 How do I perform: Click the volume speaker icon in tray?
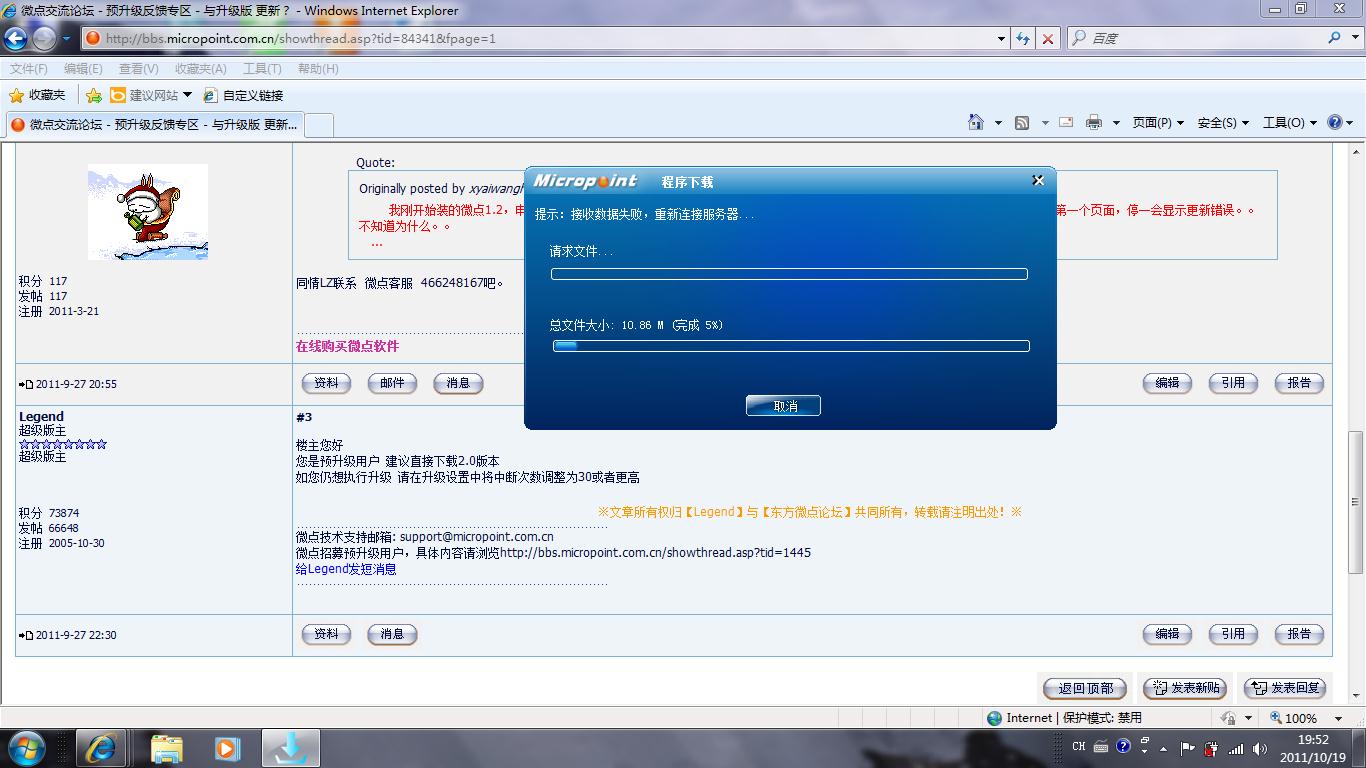[1258, 747]
